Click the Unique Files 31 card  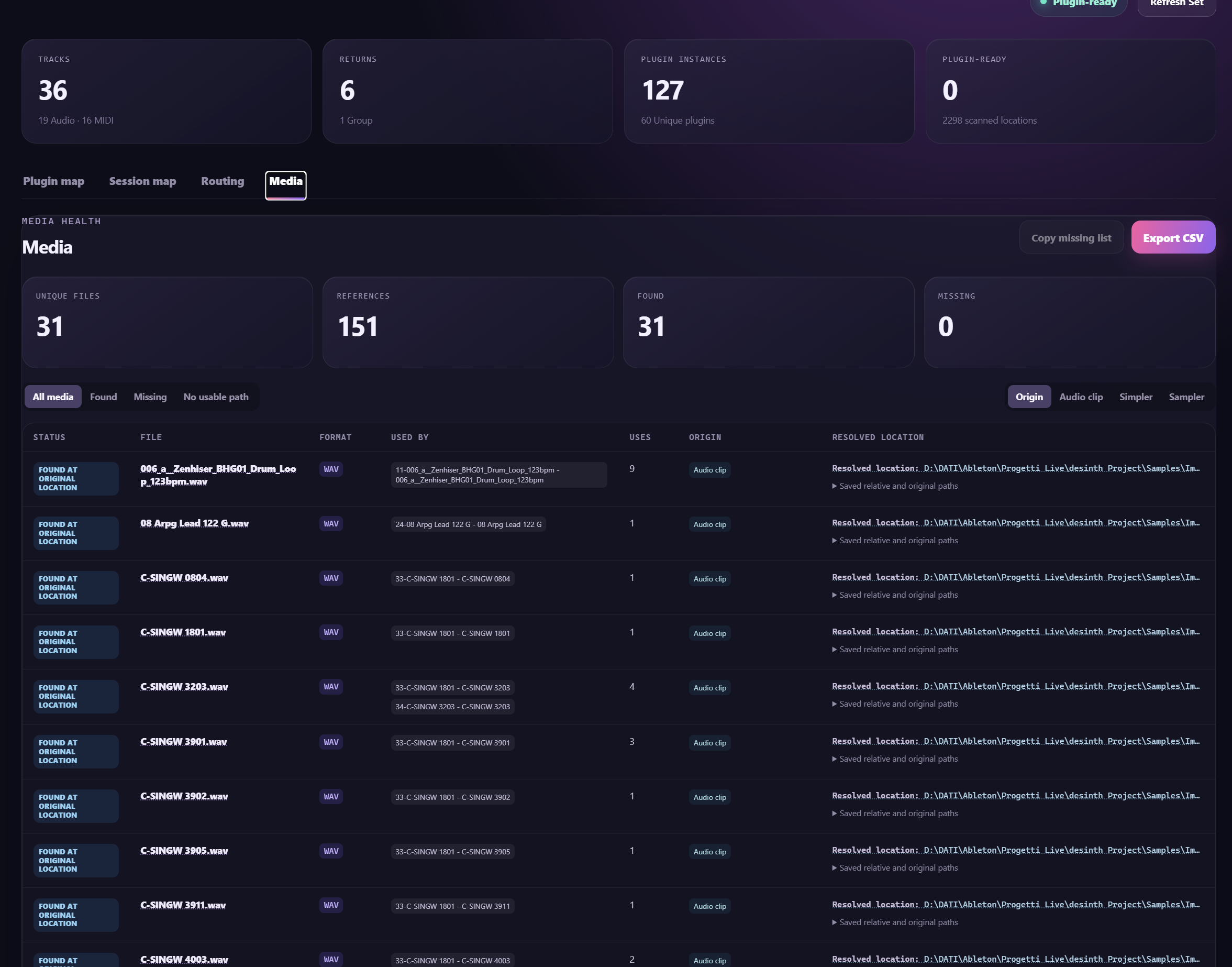[168, 322]
